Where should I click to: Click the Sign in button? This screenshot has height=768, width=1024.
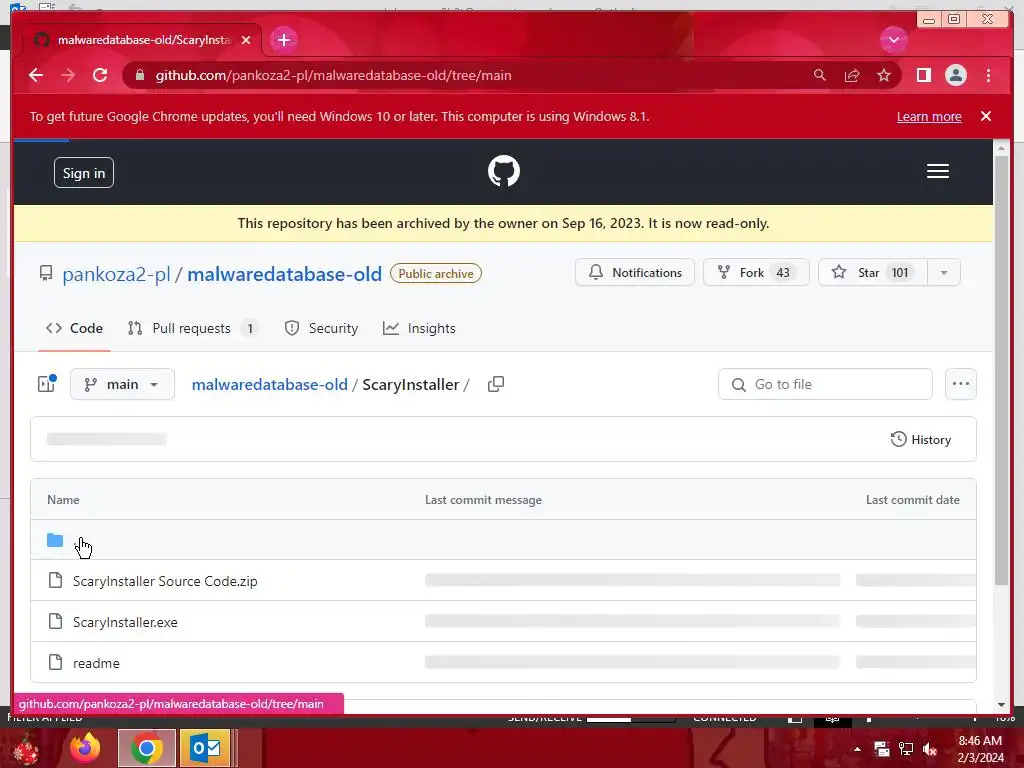(84, 172)
